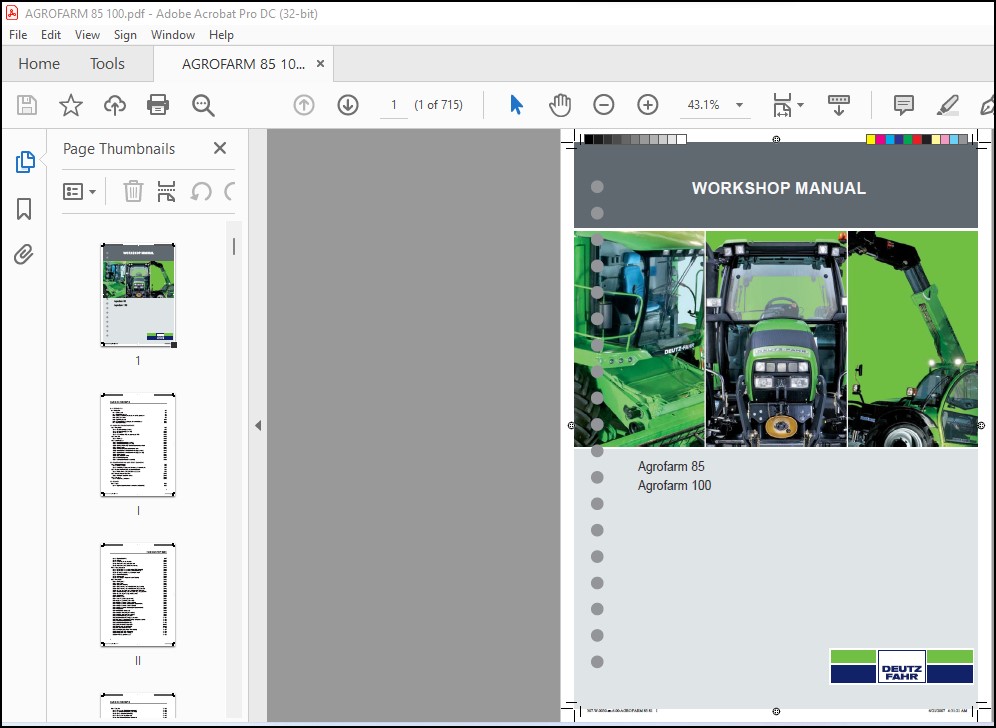Activate the Hand pan tool
The image size is (996, 728).
560,105
